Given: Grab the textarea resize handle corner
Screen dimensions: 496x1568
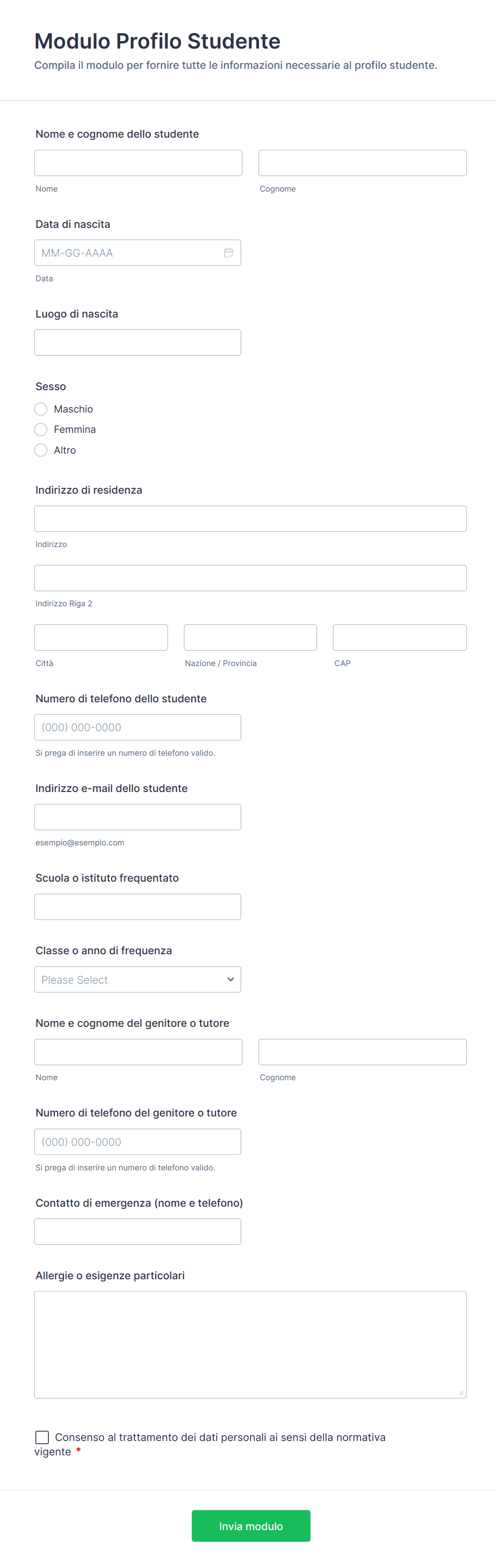Looking at the screenshot, I should pos(461,1393).
